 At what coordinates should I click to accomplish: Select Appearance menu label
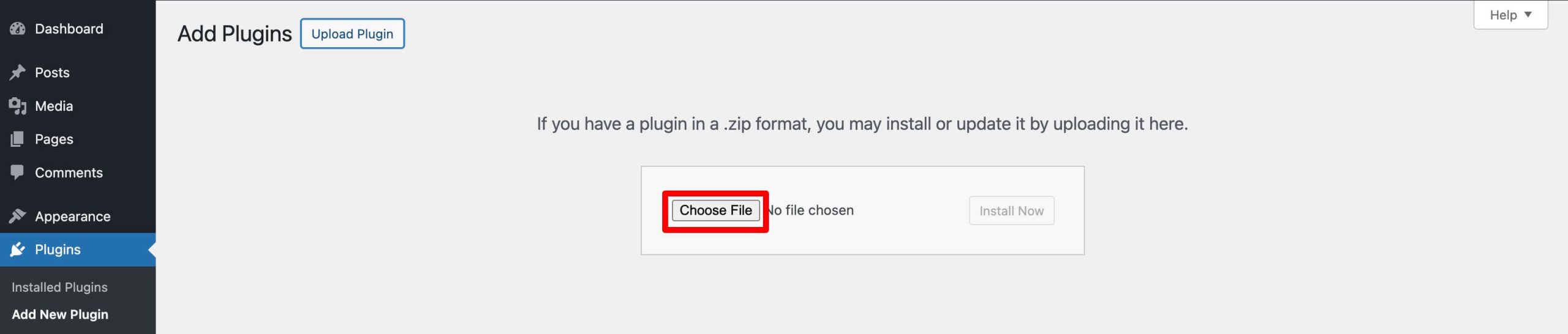click(72, 216)
